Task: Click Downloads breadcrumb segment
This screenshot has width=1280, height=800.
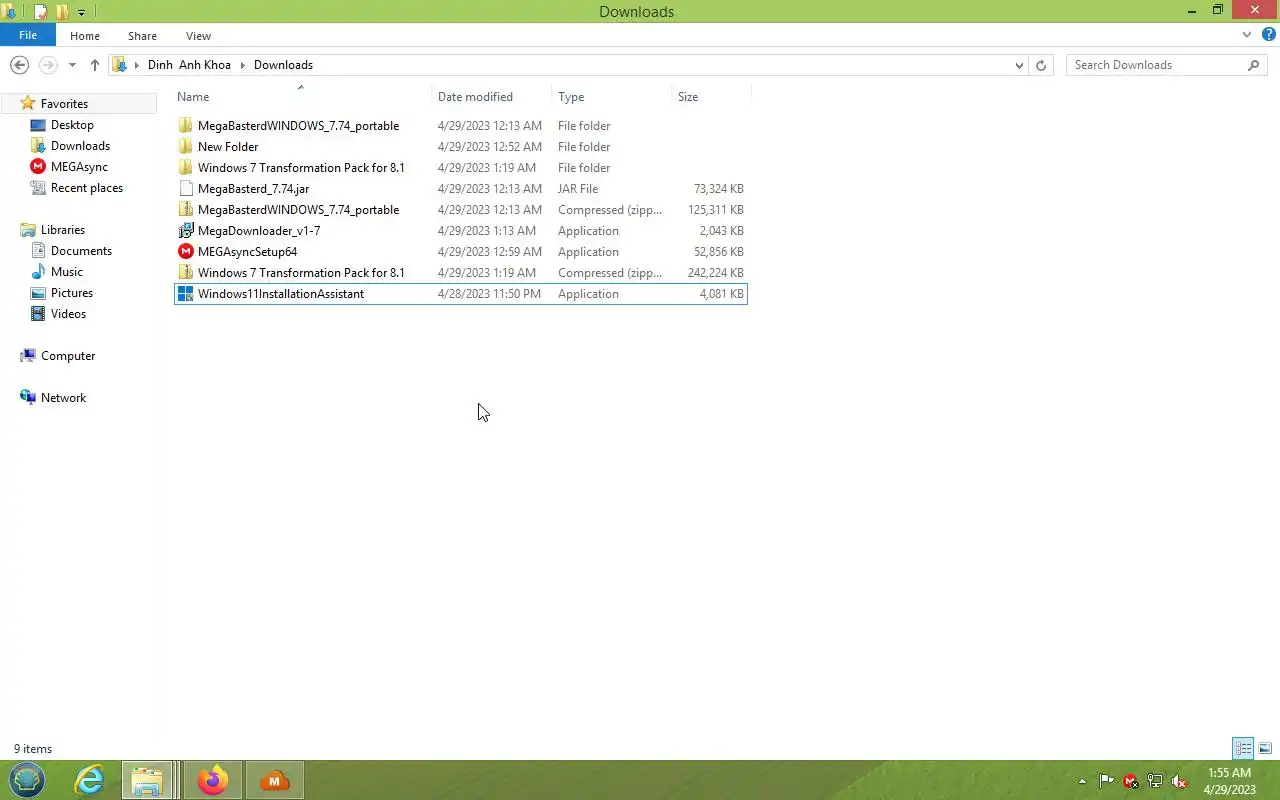Action: coord(283,65)
